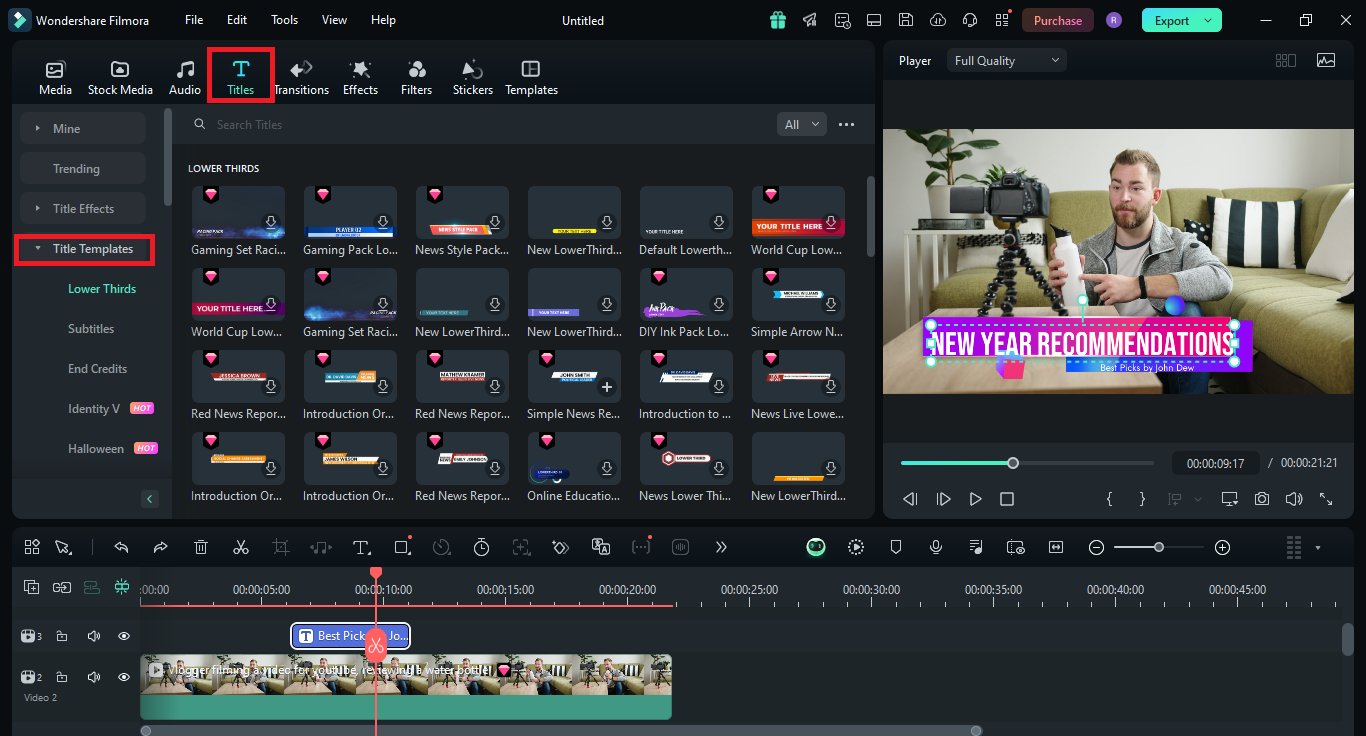Open the timeline track layout dropdown arrow
The image size is (1366, 736).
1318,548
